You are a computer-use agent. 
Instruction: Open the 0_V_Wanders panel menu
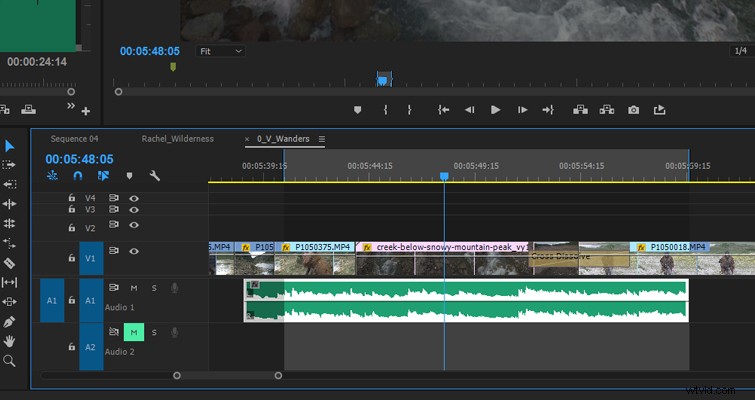tap(322, 139)
